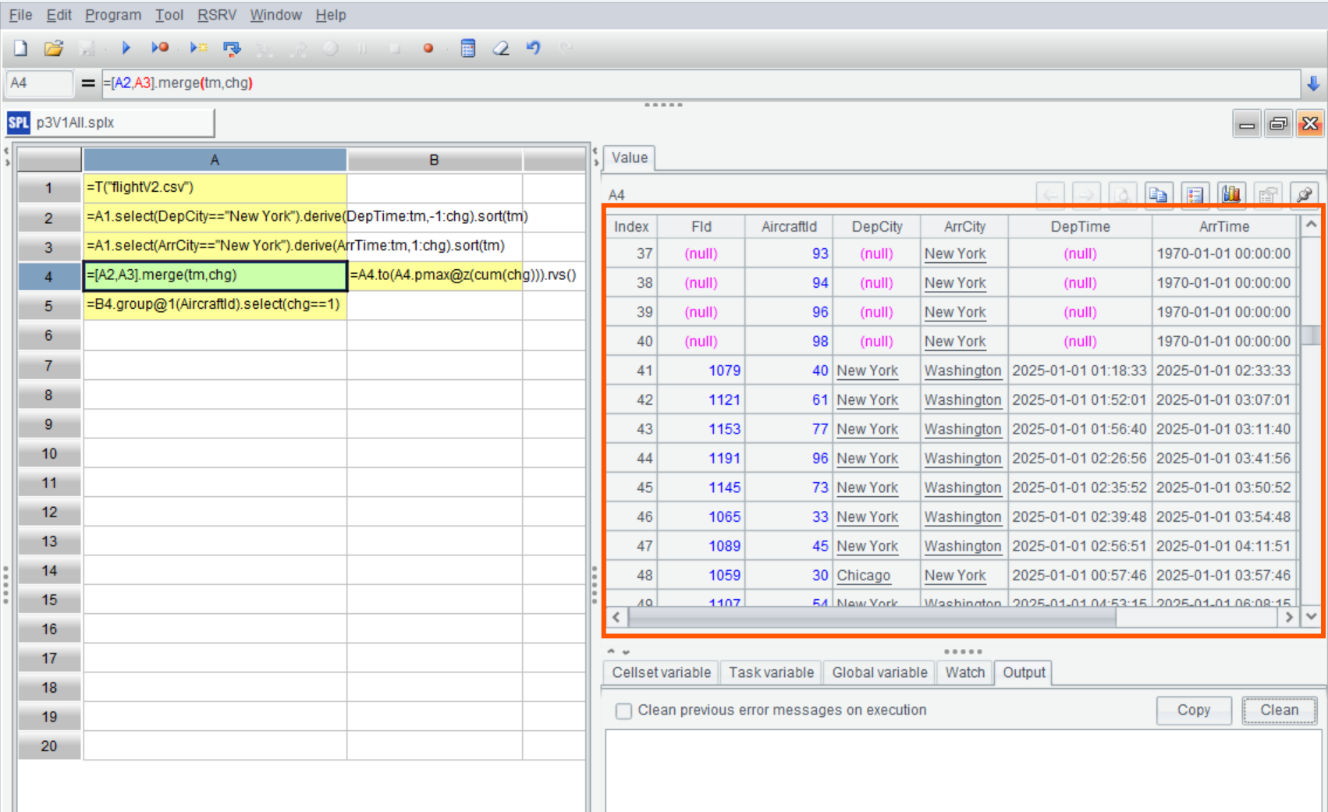Click the New file toolbar icon
This screenshot has width=1328, height=812.
point(20,48)
